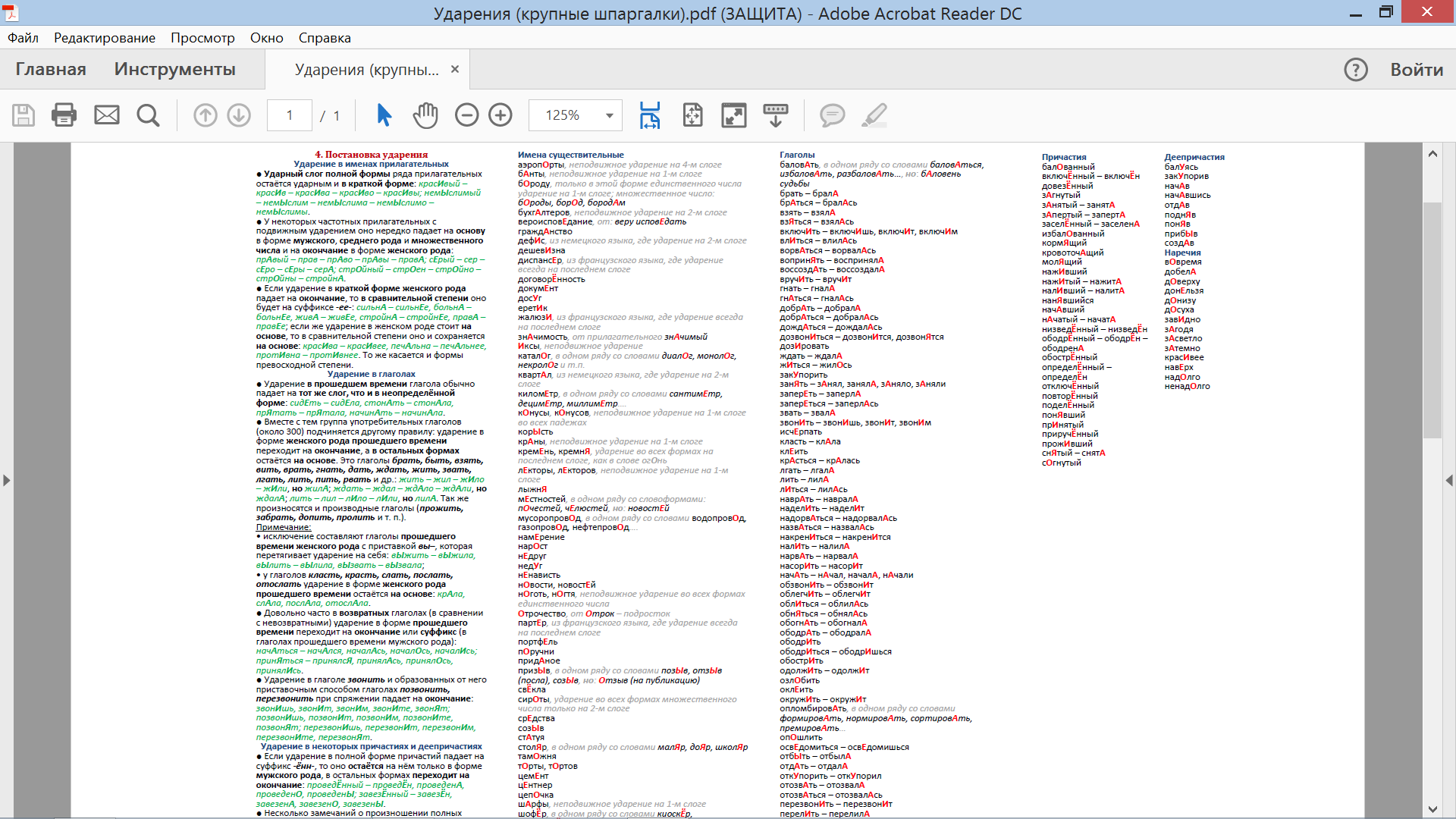Click the Adobe PDF icon in title bar

[11, 13]
